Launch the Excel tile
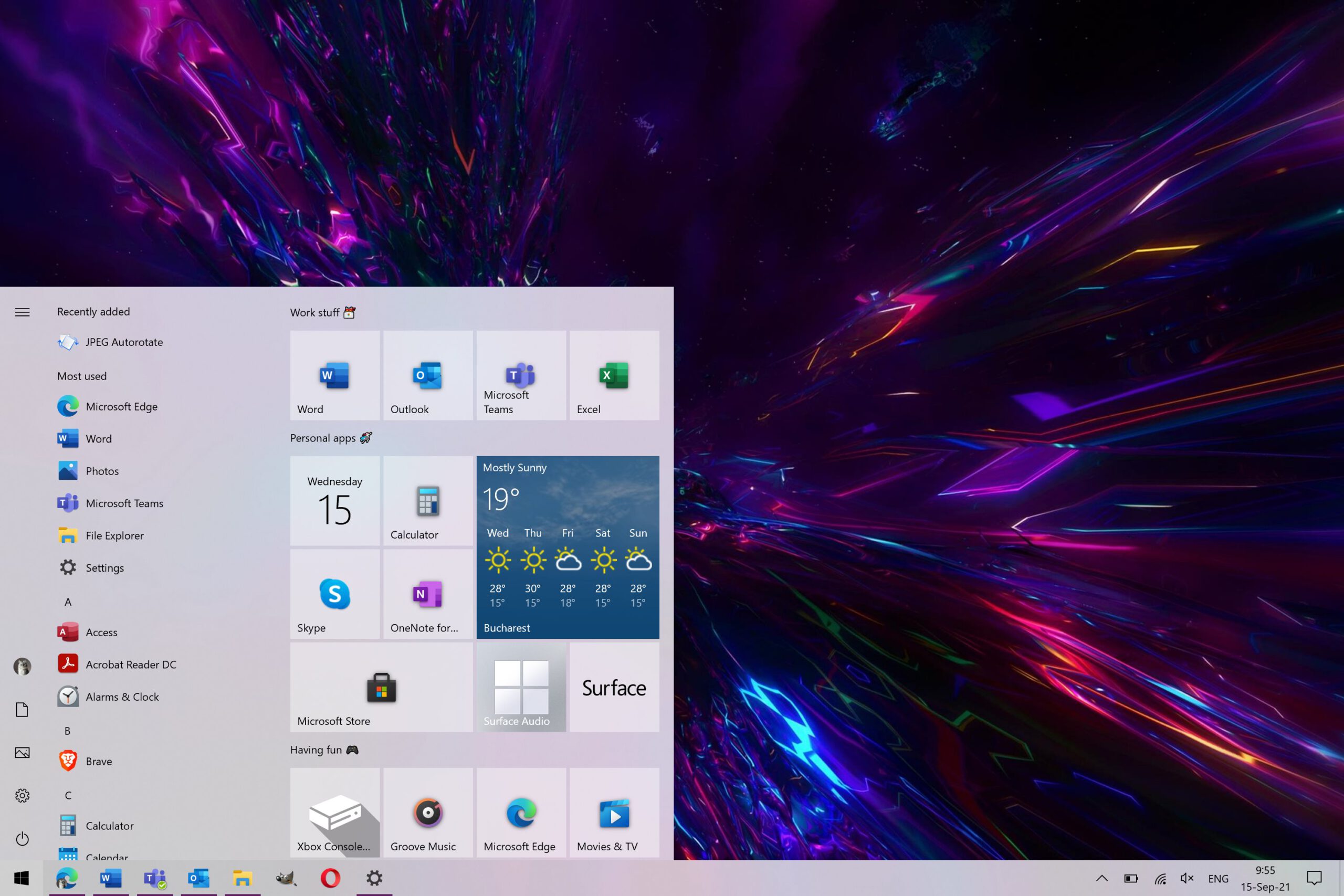The width and height of the screenshot is (1344, 896). tap(614, 375)
